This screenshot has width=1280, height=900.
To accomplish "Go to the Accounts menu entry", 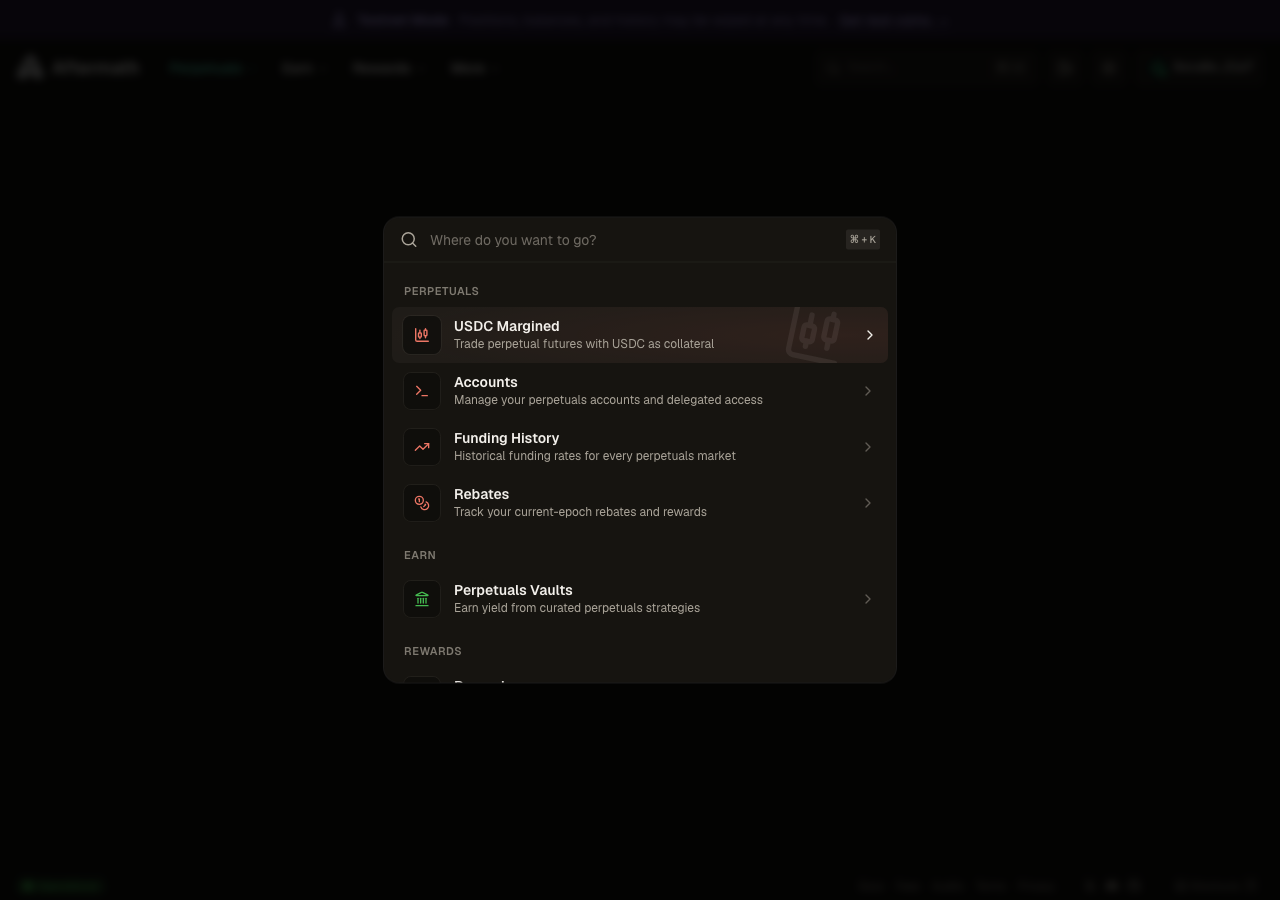I will 640,391.
